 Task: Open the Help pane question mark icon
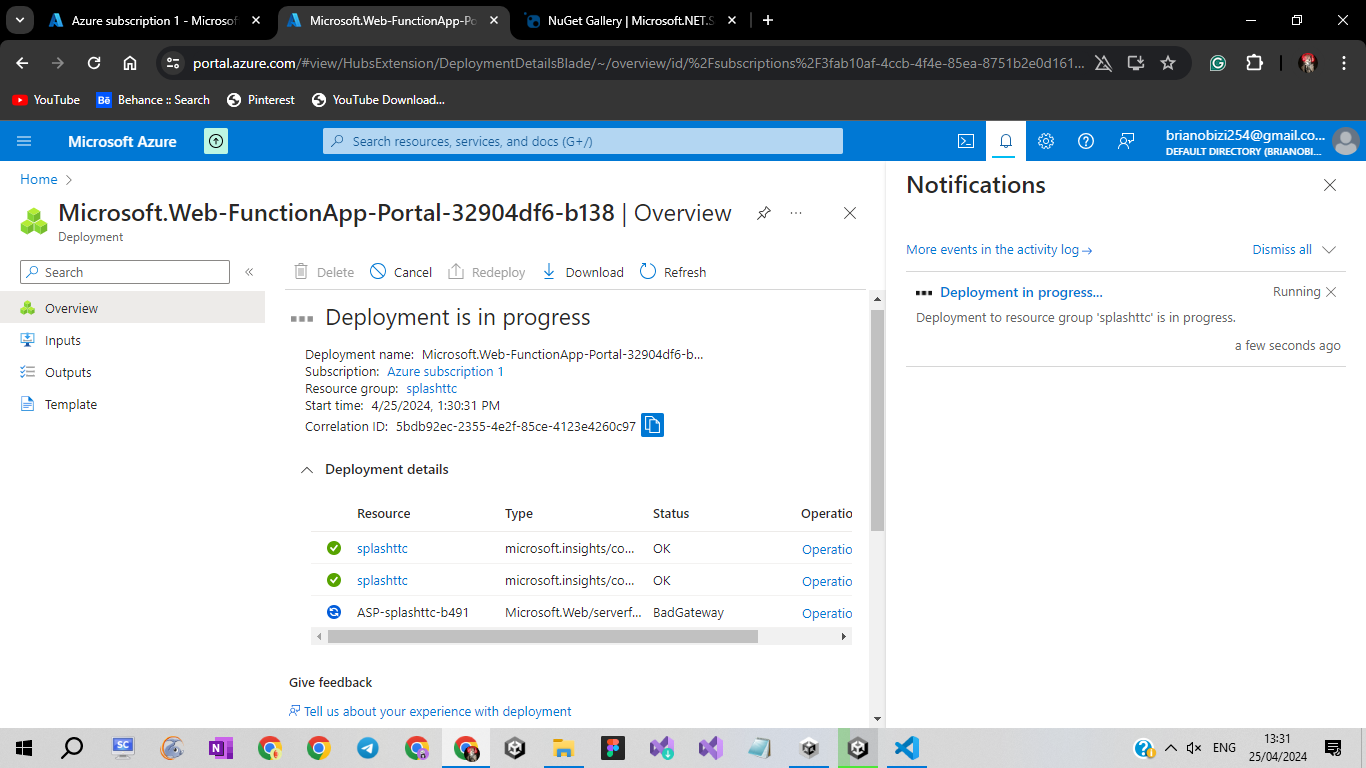click(x=1086, y=141)
